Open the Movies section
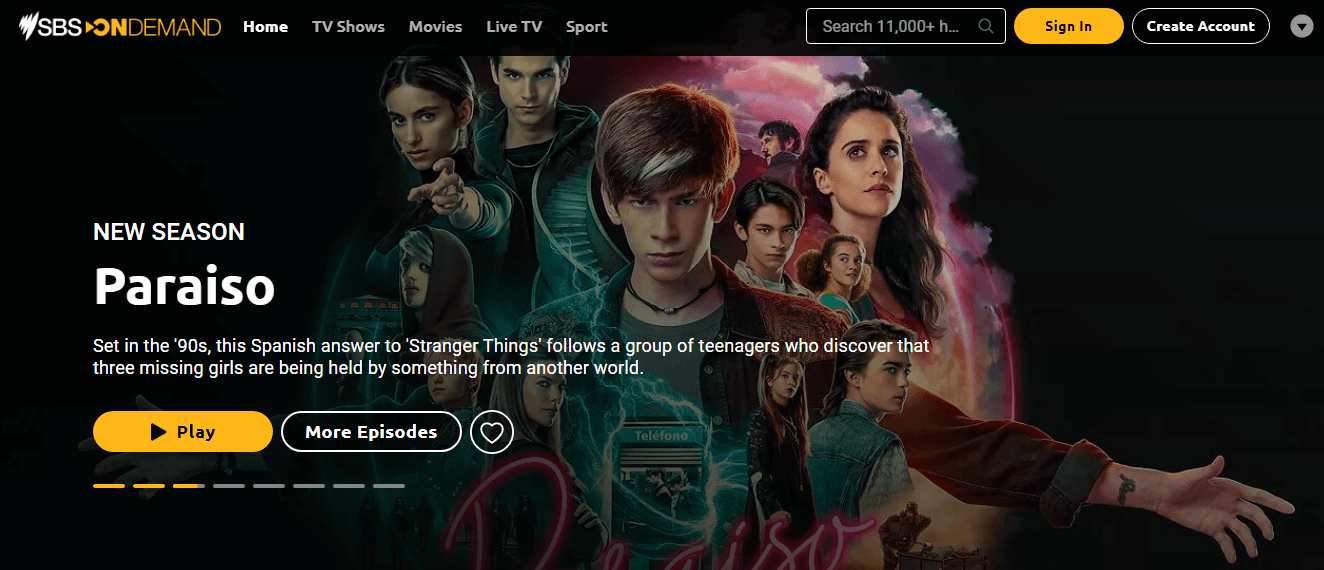 (435, 27)
